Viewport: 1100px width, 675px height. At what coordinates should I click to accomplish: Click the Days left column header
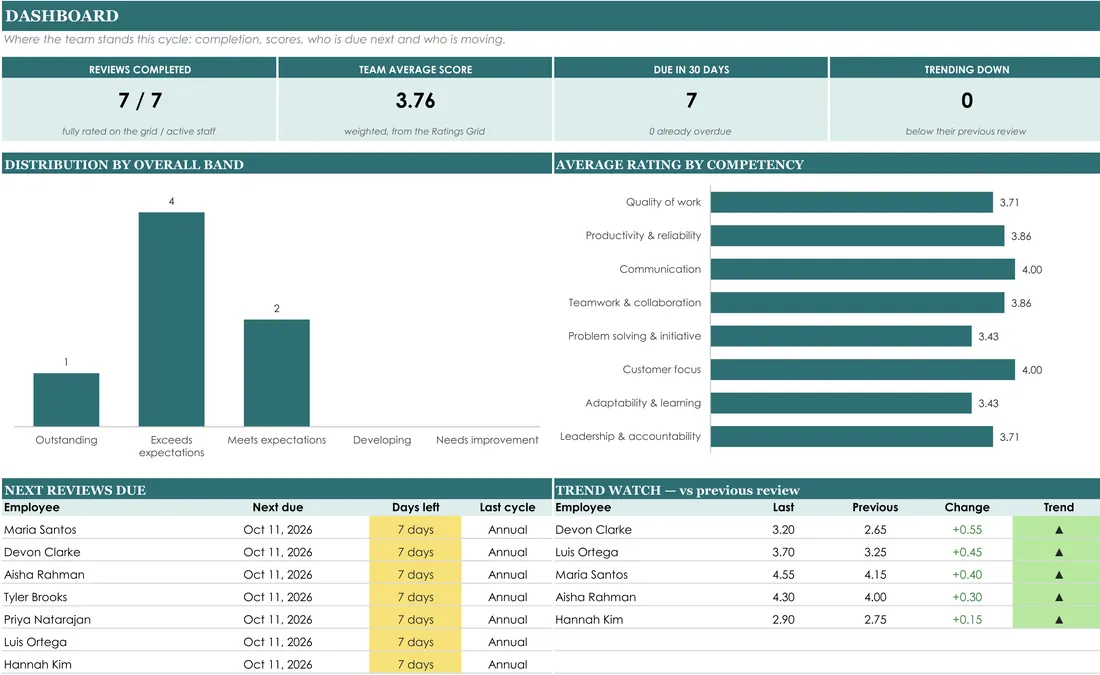pos(415,507)
